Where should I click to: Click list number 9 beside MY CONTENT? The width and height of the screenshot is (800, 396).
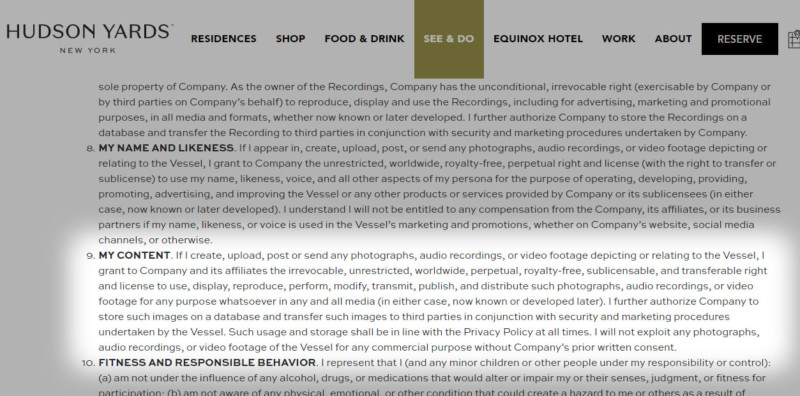[x=90, y=256]
